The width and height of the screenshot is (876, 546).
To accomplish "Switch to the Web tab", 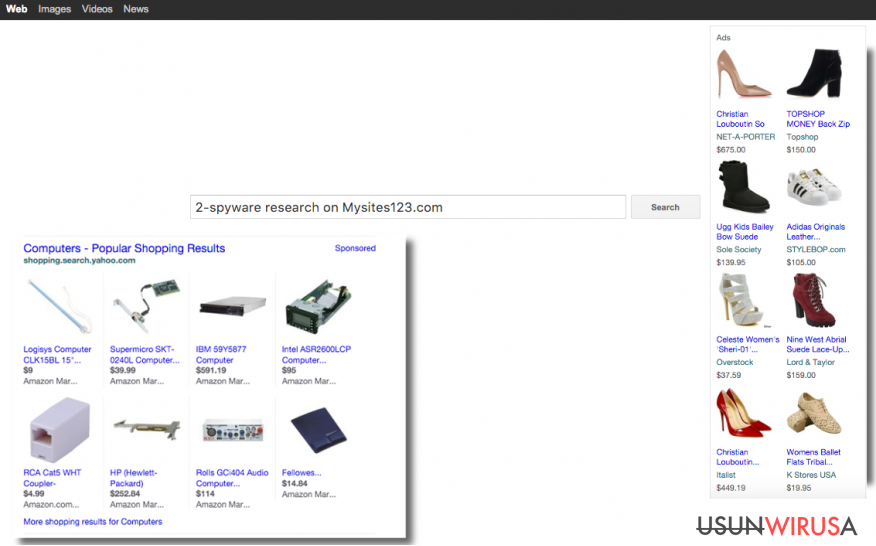I will pyautogui.click(x=16, y=9).
